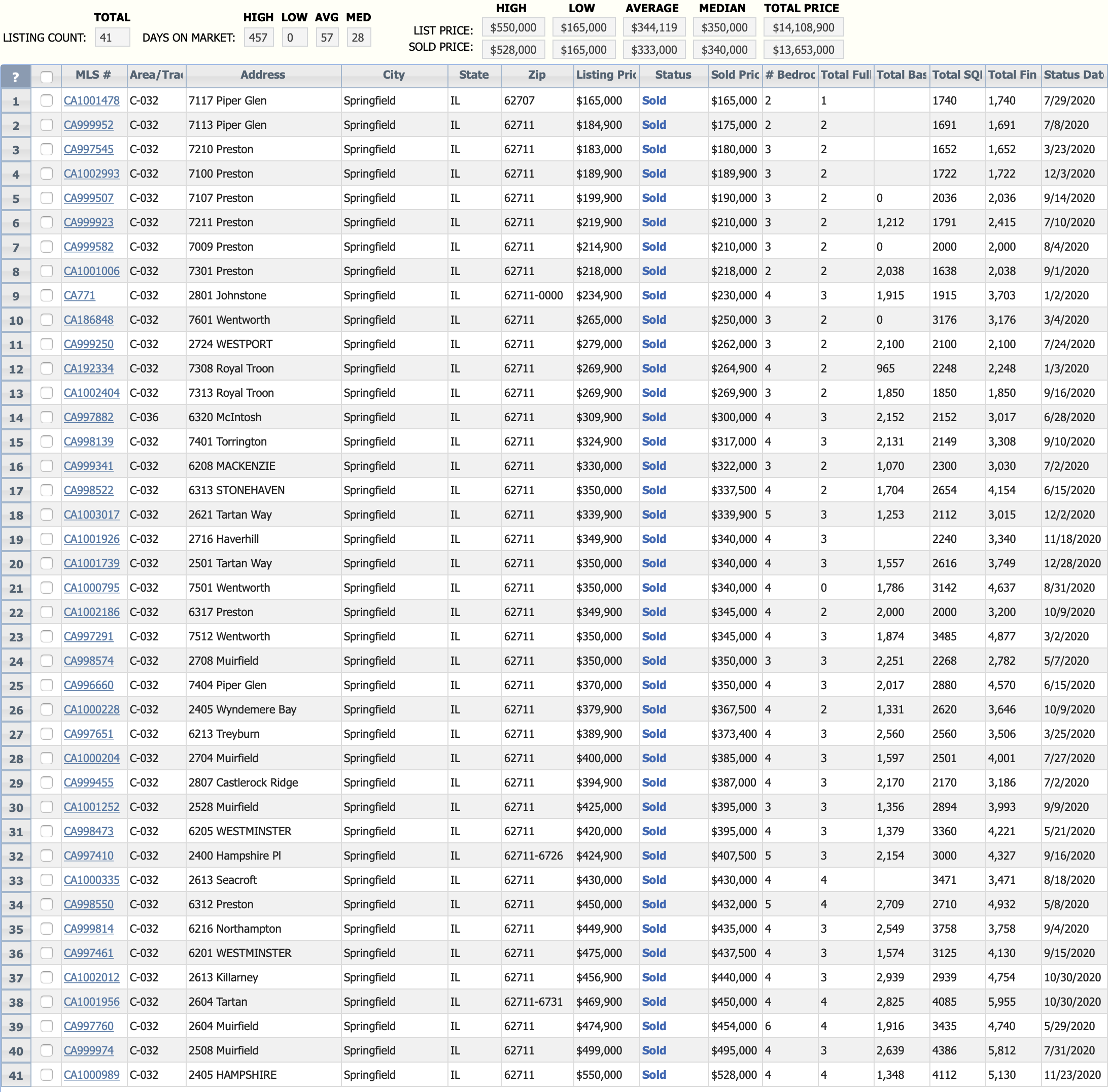
Task: Sort by Area/Tract column header
Action: pos(156,75)
